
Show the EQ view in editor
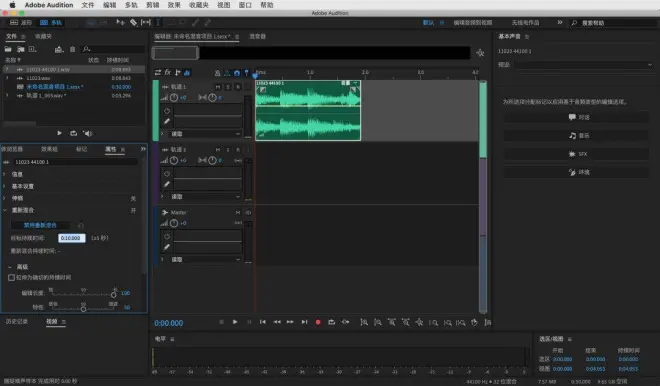pos(187,72)
